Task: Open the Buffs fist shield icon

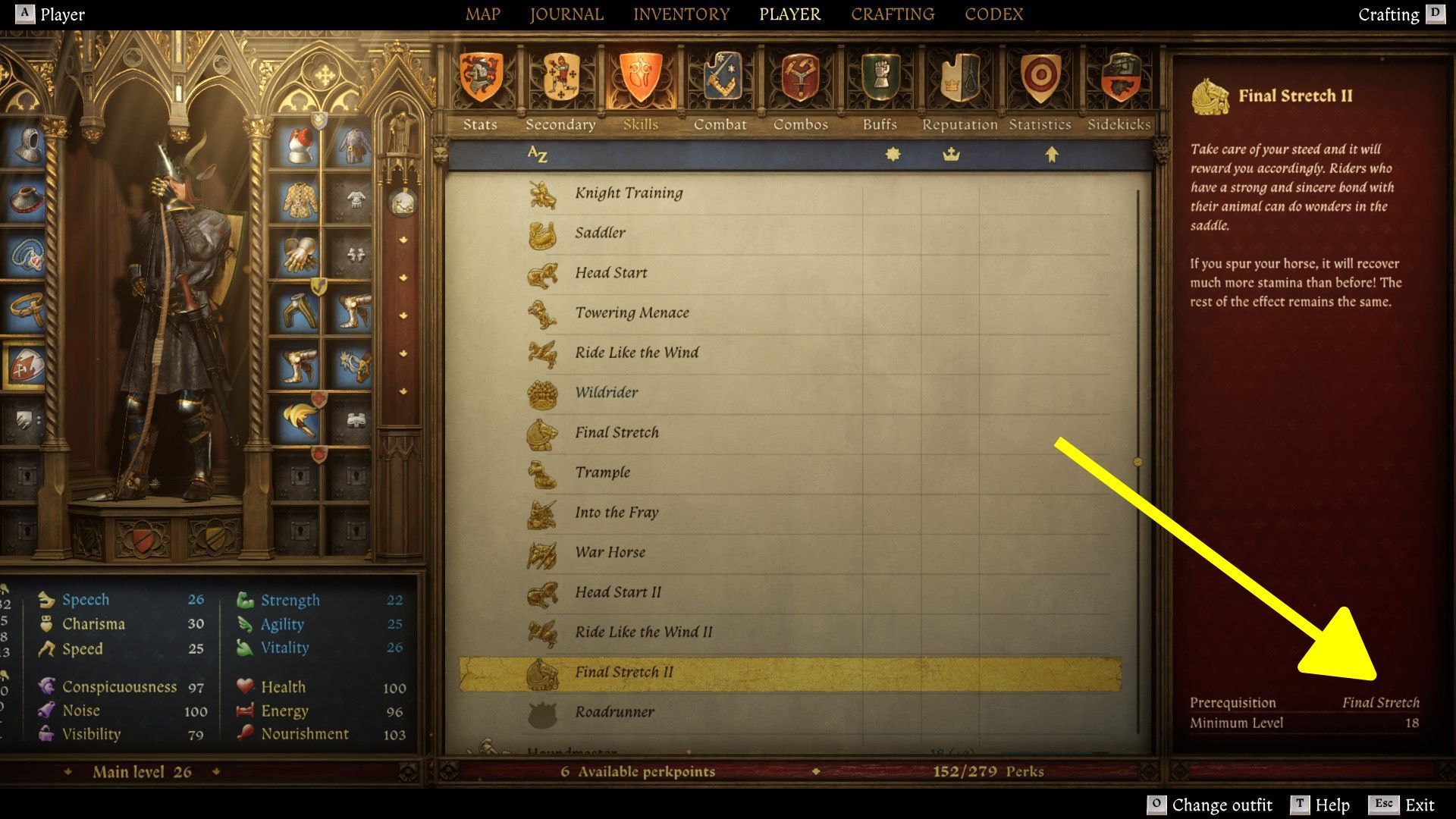Action: pos(880,77)
